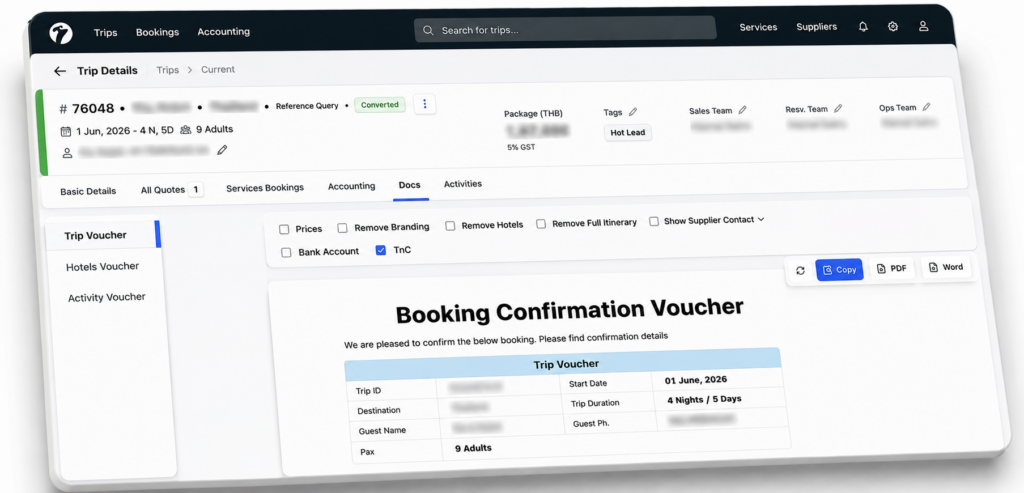The height and width of the screenshot is (493, 1024).
Task: Click the 9 Adults Pax value in table
Action: pyautogui.click(x=473, y=448)
